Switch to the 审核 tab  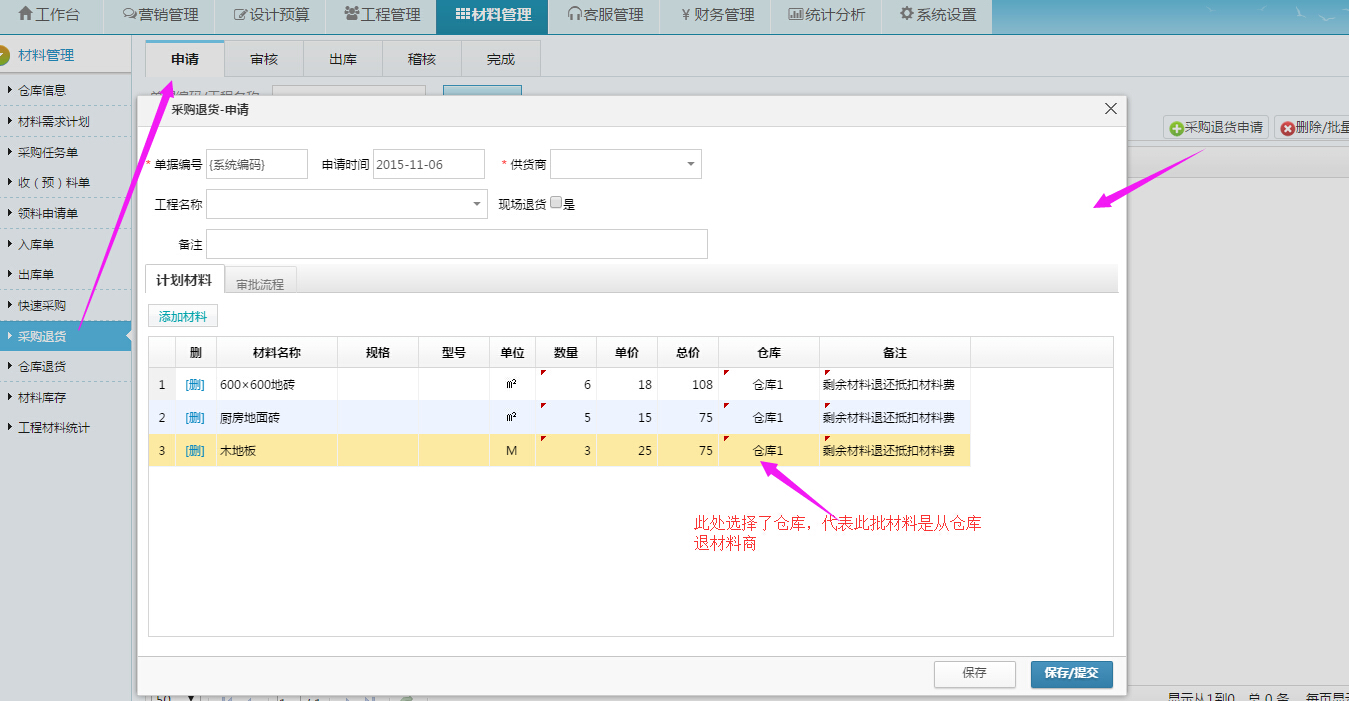point(264,59)
